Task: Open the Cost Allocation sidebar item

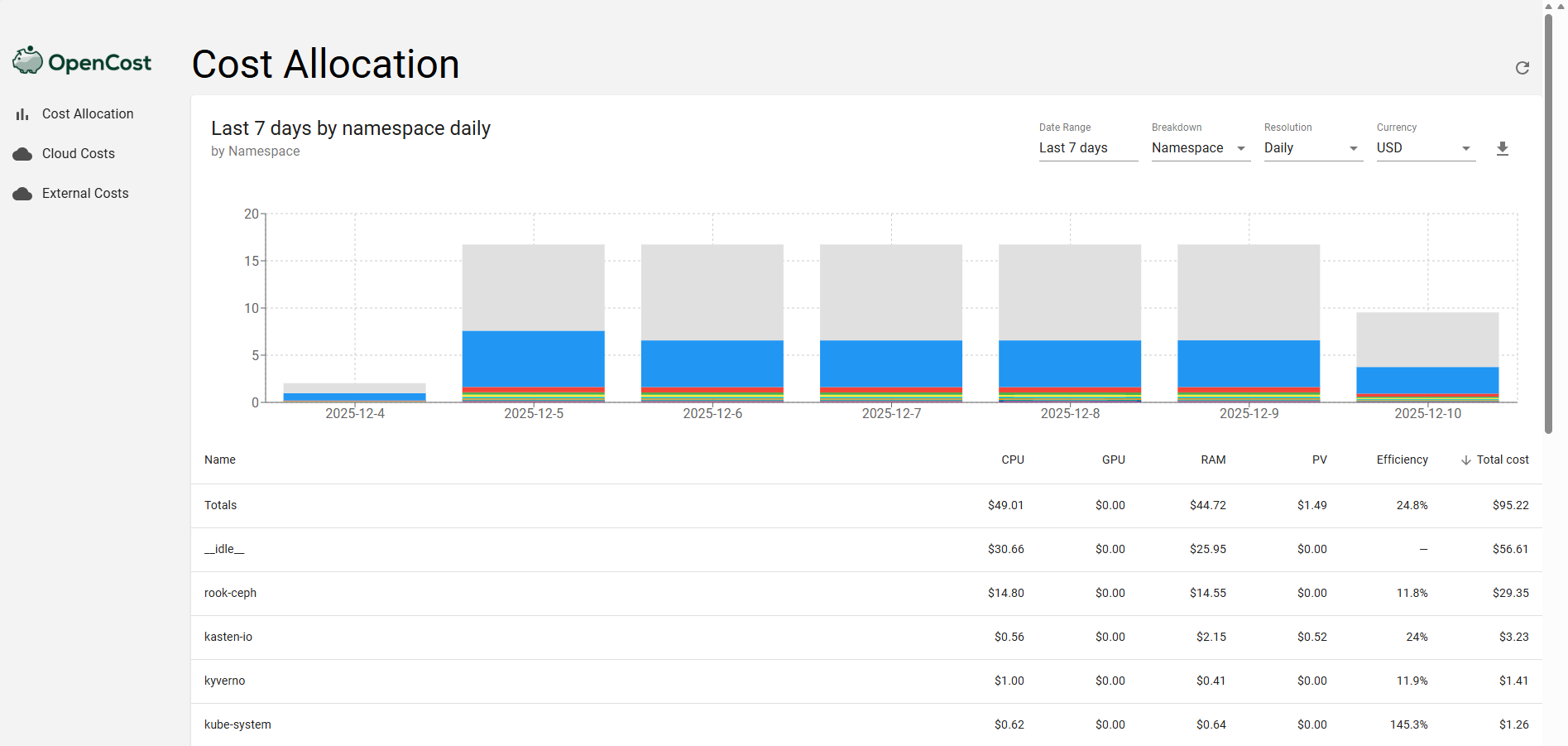Action: pos(87,113)
